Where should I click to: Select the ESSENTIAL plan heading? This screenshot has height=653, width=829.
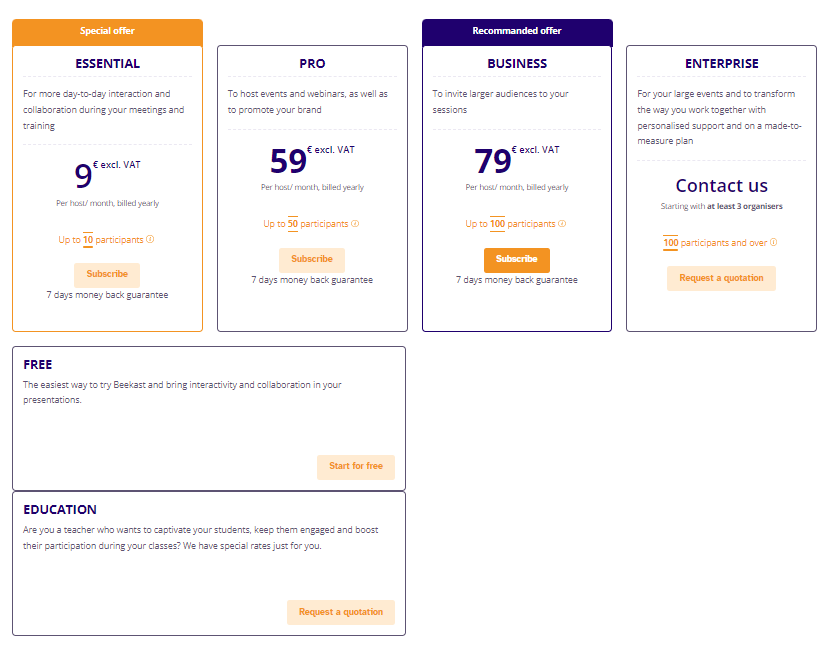click(x=107, y=63)
